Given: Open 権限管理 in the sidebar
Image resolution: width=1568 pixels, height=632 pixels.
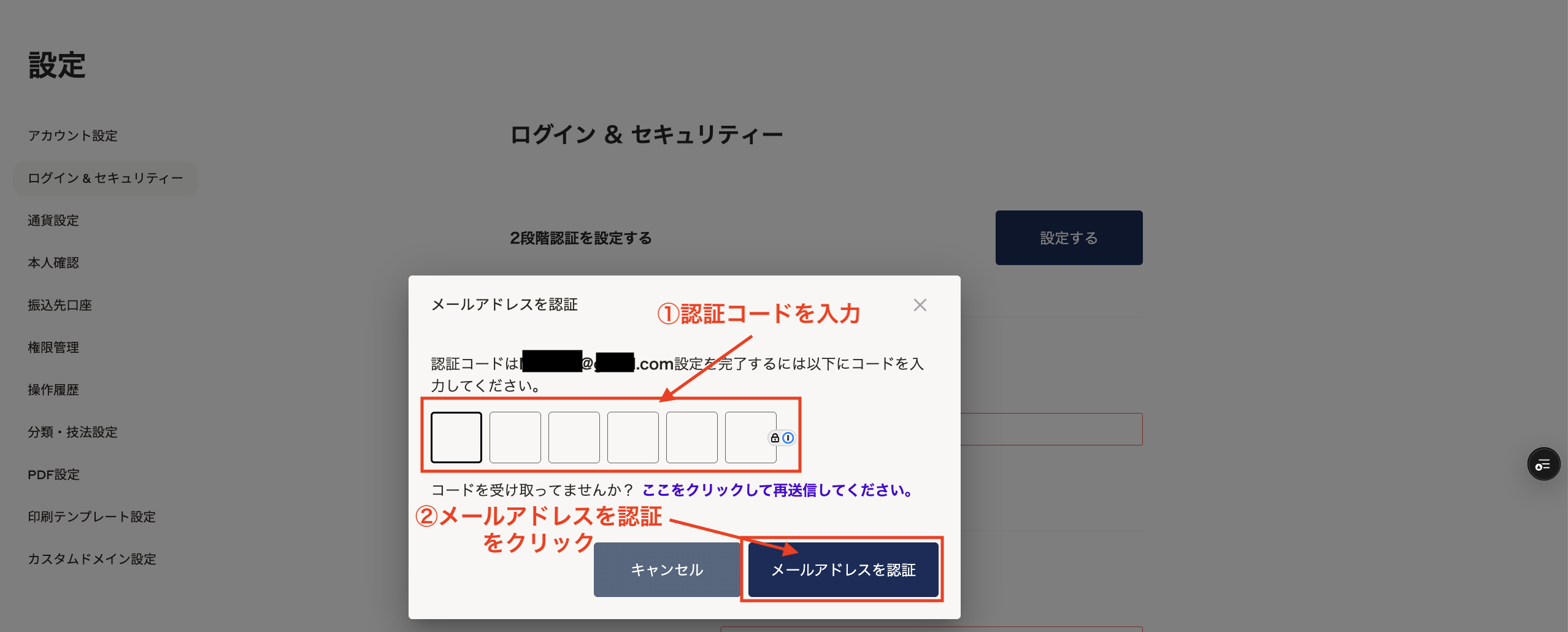Looking at the screenshot, I should (x=53, y=347).
